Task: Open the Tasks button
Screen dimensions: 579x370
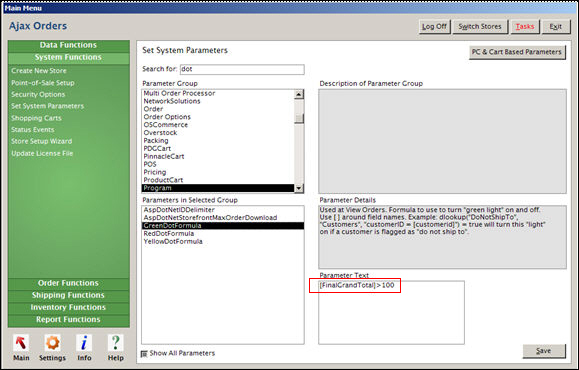Action: 525,27
